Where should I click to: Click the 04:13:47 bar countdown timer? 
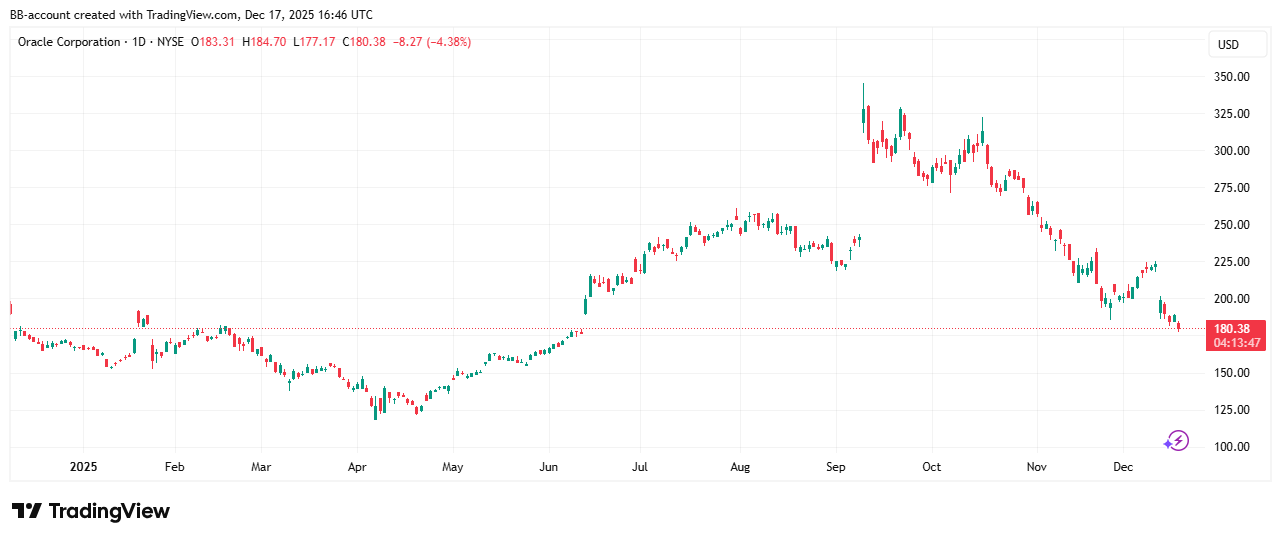click(x=1235, y=343)
